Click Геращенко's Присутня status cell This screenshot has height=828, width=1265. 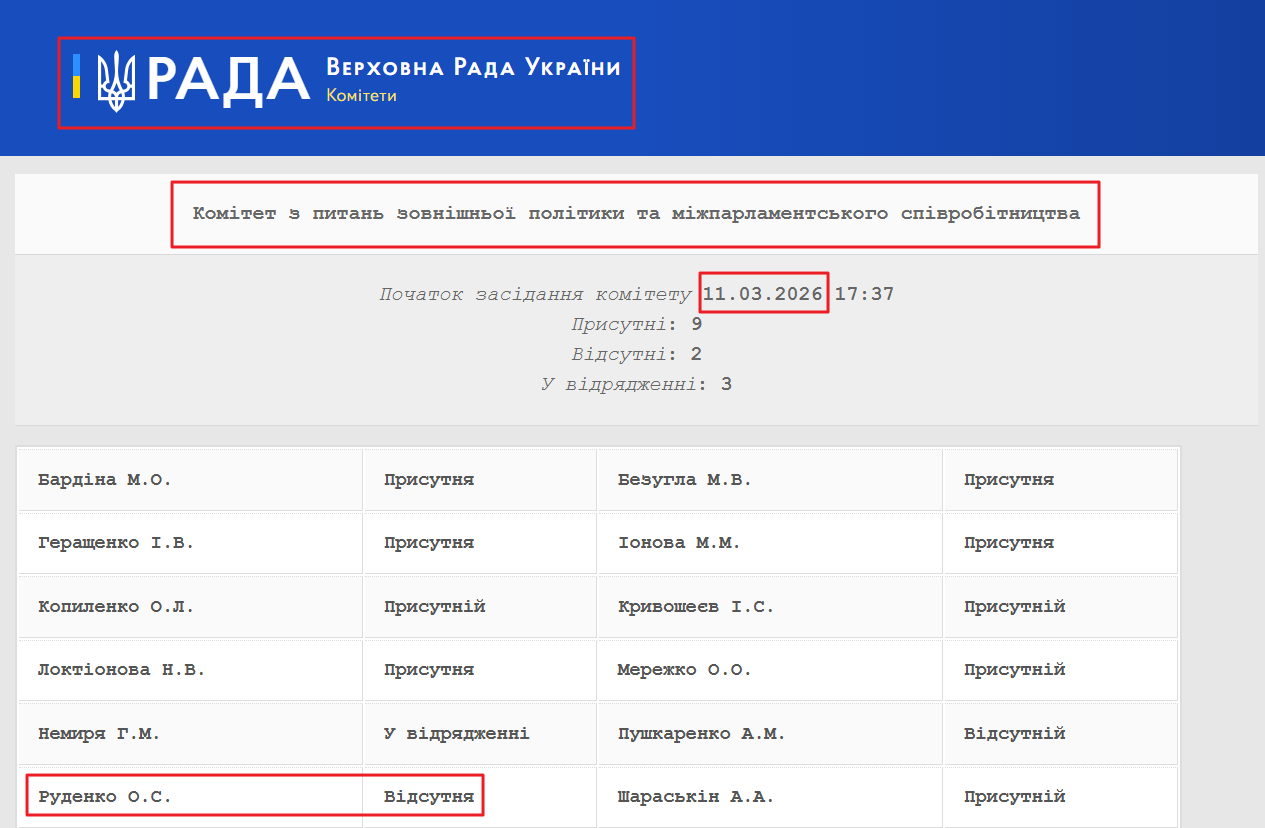[480, 543]
